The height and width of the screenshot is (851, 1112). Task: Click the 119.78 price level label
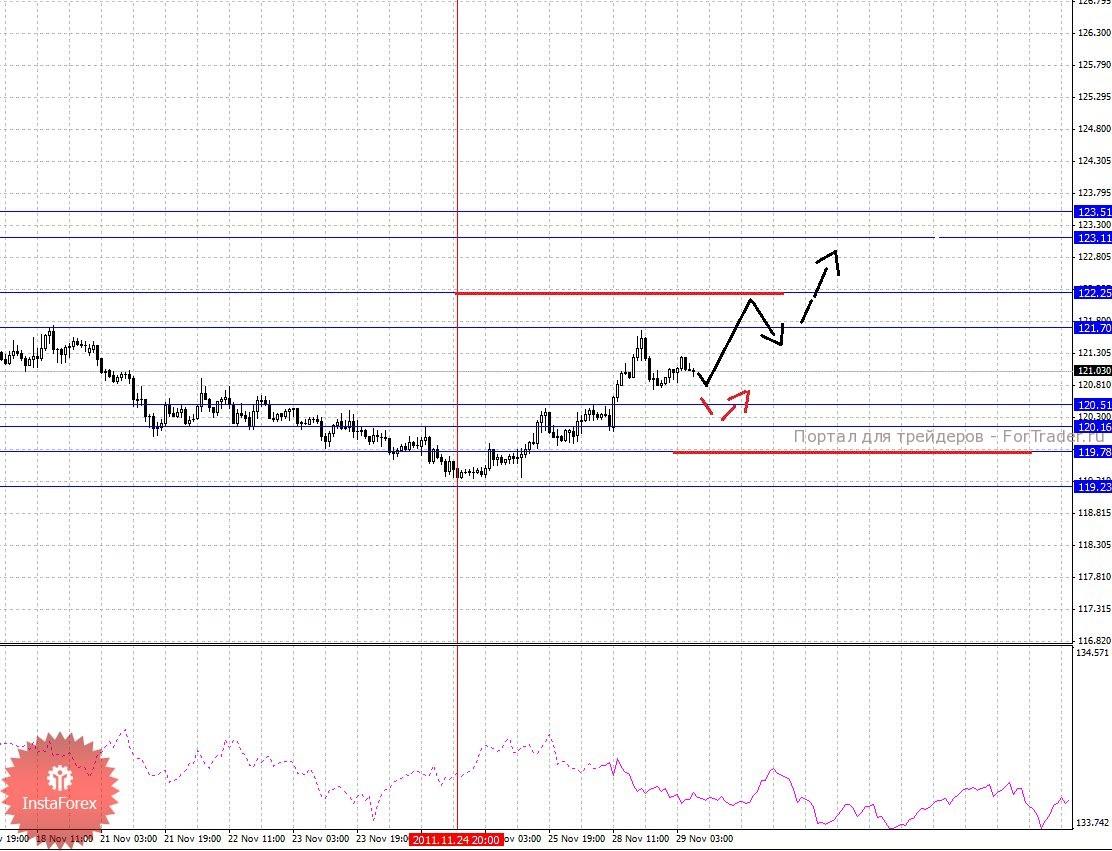click(1094, 452)
